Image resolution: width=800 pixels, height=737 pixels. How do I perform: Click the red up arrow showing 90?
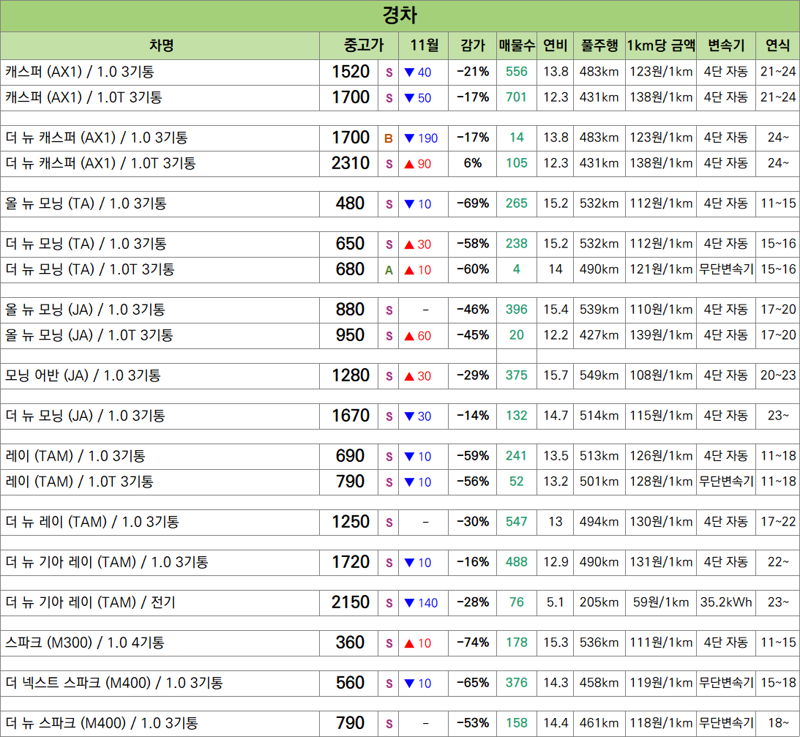click(417, 164)
